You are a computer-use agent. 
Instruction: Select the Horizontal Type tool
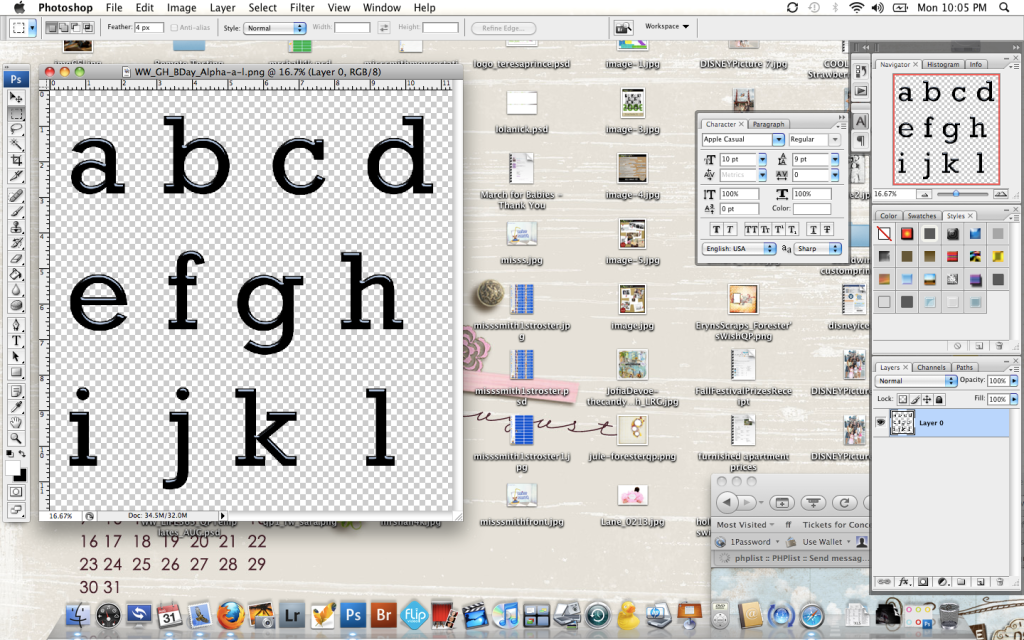coord(16,341)
